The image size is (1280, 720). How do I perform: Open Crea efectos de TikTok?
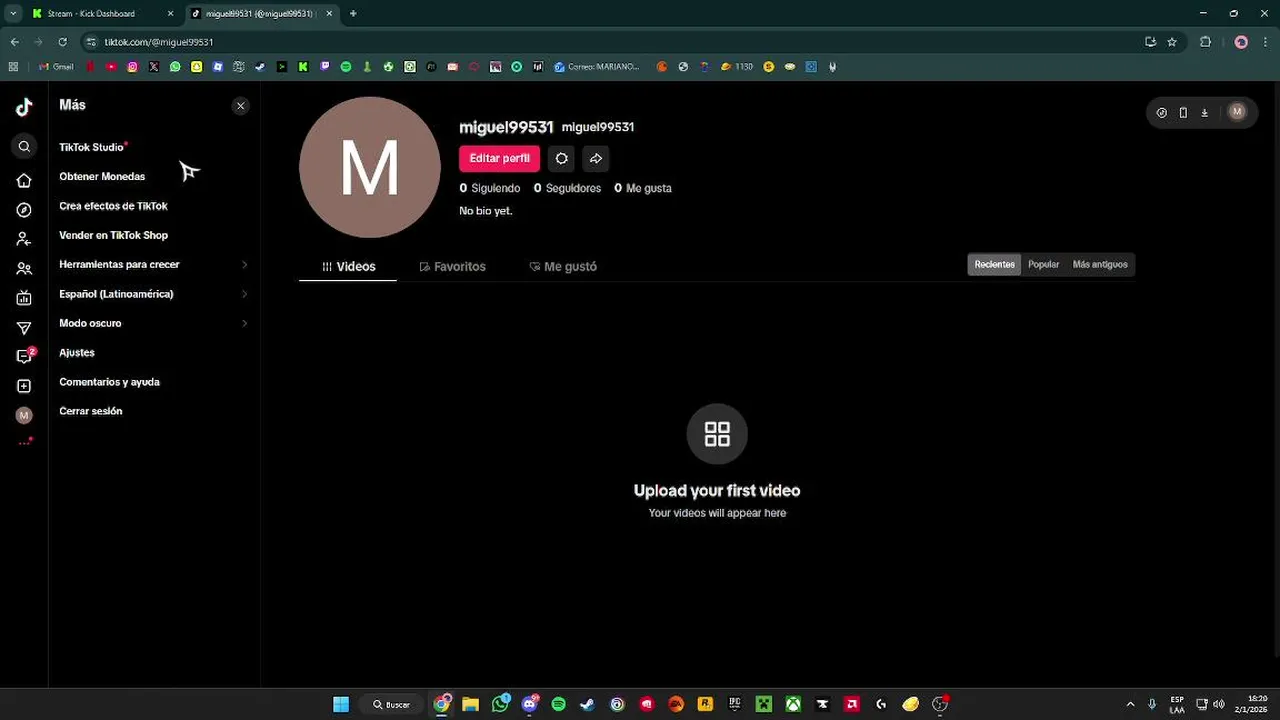(113, 206)
